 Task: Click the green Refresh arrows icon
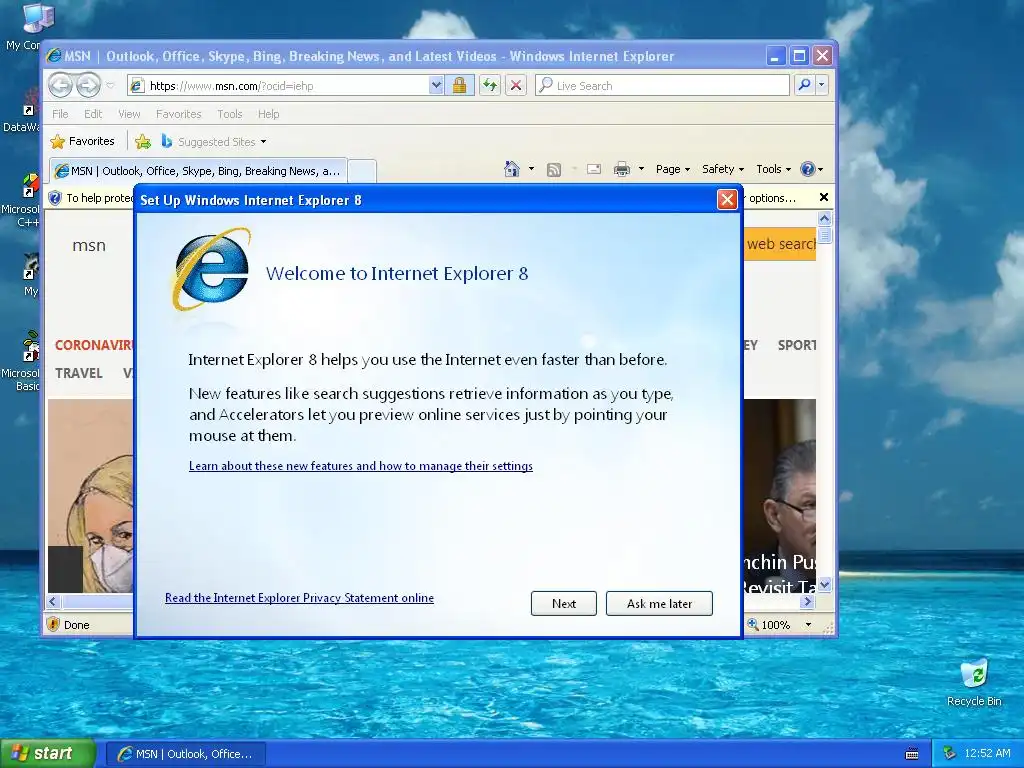pos(490,86)
